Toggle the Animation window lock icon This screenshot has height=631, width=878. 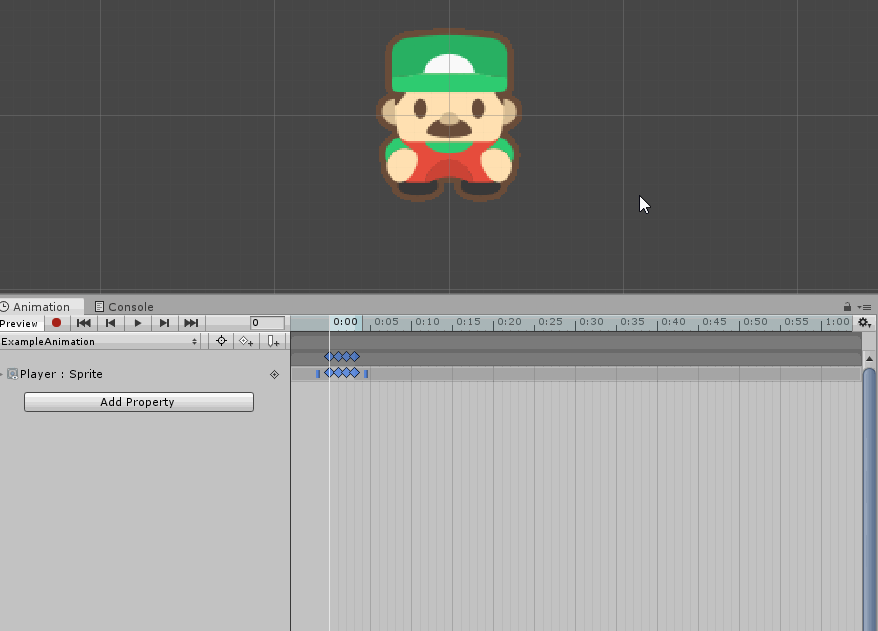847,307
